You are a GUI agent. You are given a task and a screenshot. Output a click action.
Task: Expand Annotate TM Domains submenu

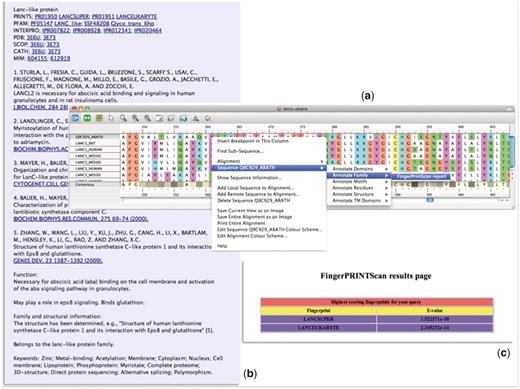[x=359, y=201]
